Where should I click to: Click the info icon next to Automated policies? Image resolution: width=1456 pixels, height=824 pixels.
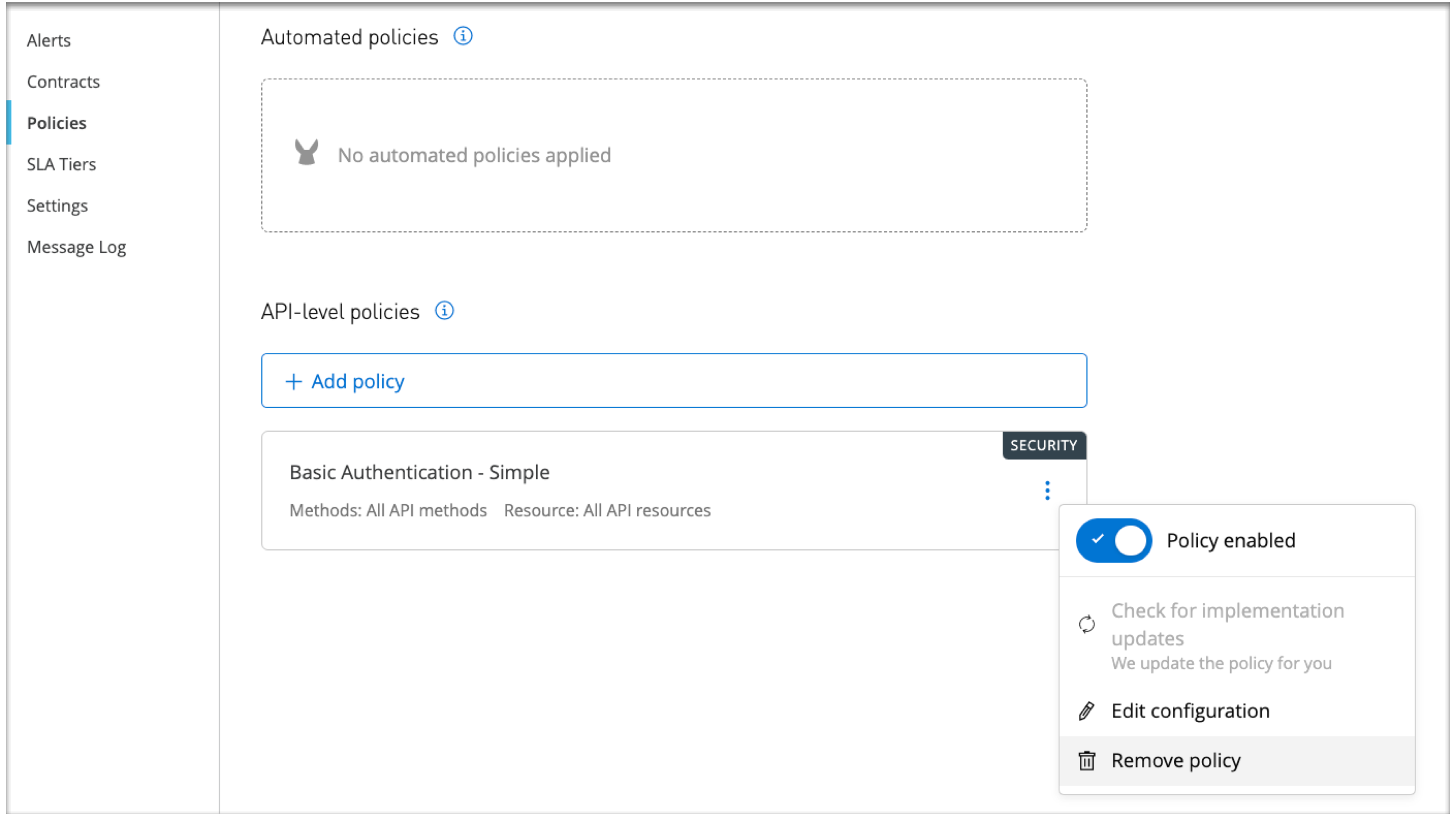pos(463,36)
